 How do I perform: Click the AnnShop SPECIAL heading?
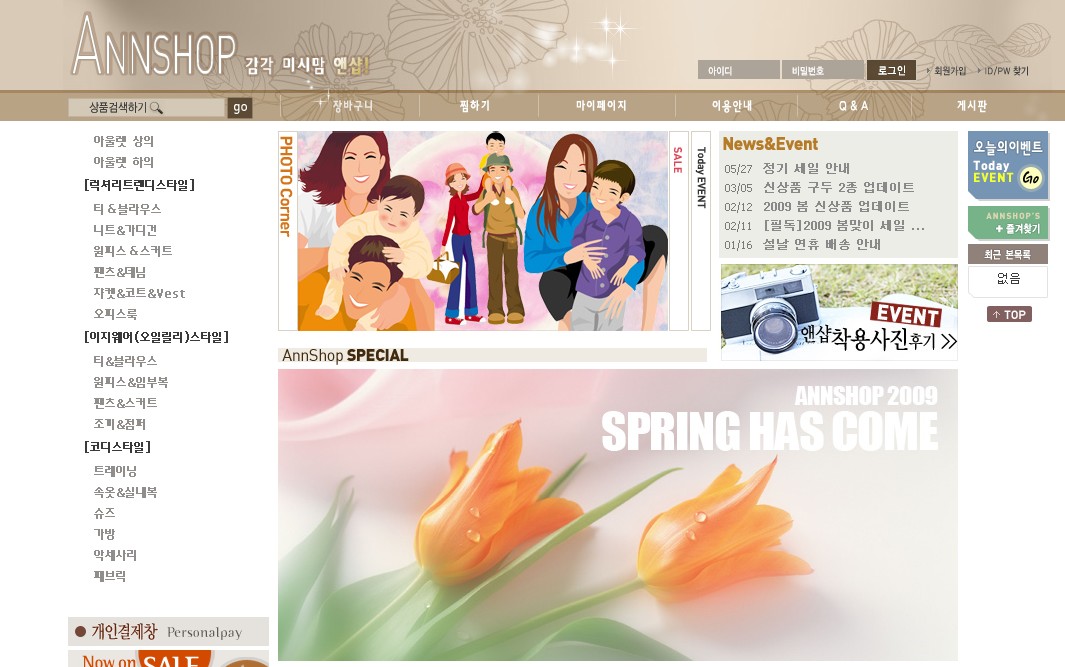click(345, 355)
